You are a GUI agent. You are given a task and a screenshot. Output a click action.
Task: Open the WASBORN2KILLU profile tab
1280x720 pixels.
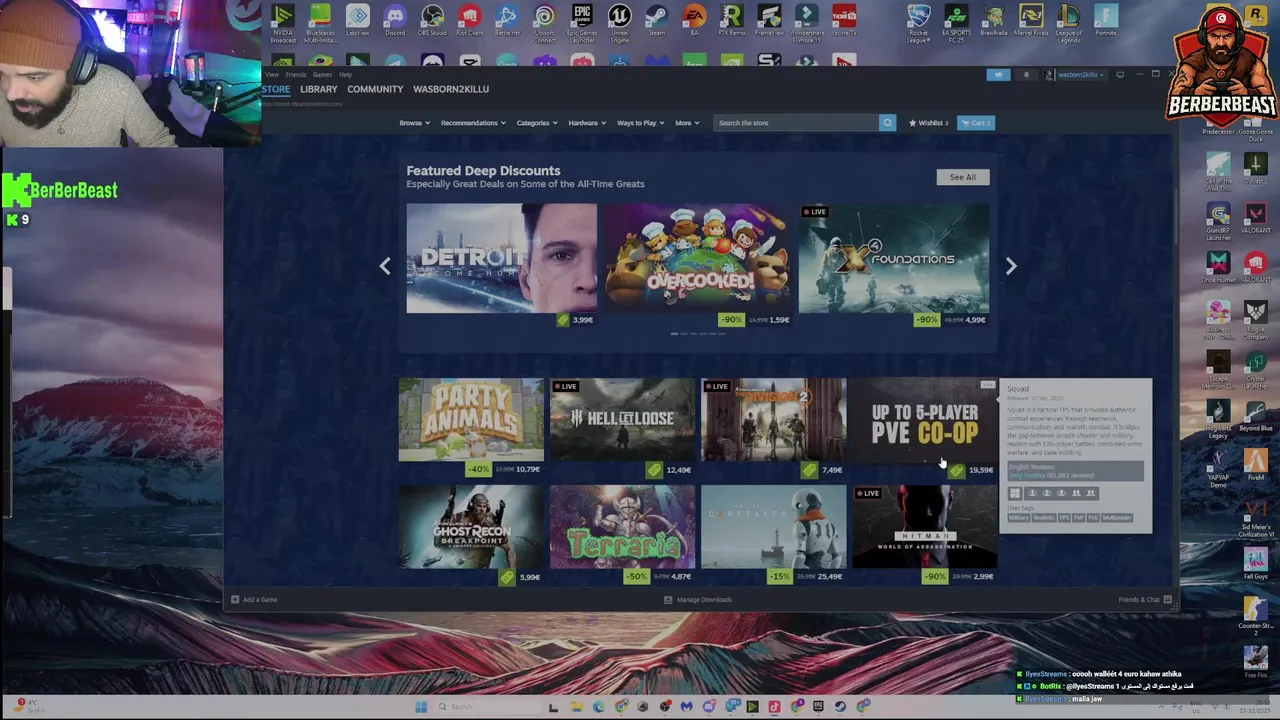pos(451,89)
